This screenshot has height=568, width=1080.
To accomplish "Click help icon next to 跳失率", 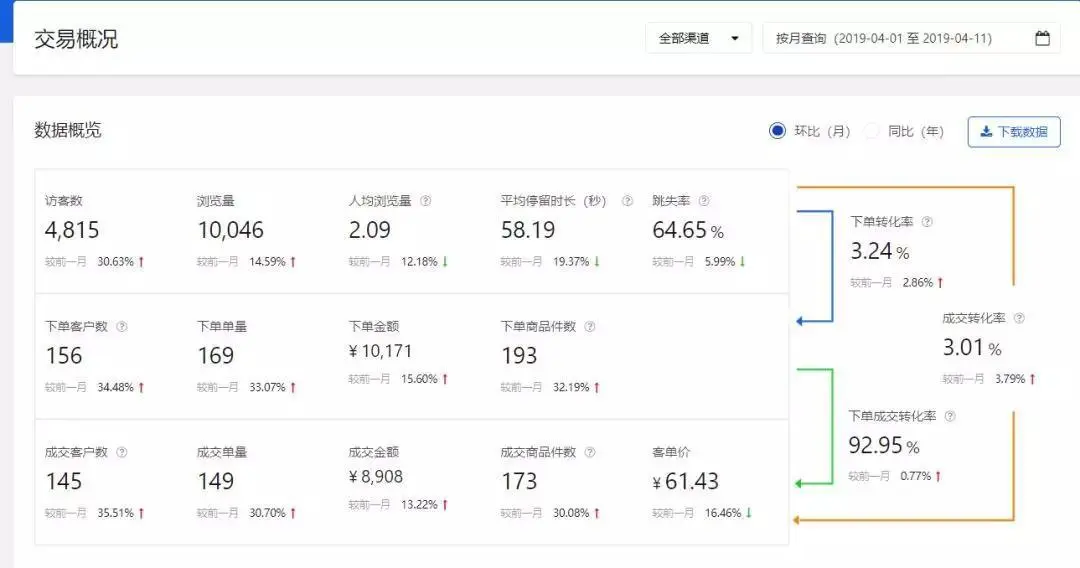I will [x=704, y=201].
